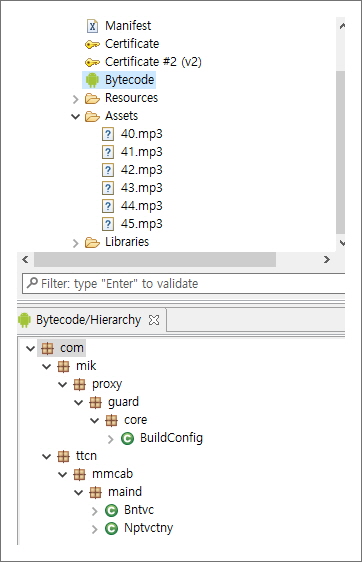Select the 40.mp3 file name
Viewport: 362px width, 562px height.
[142, 134]
